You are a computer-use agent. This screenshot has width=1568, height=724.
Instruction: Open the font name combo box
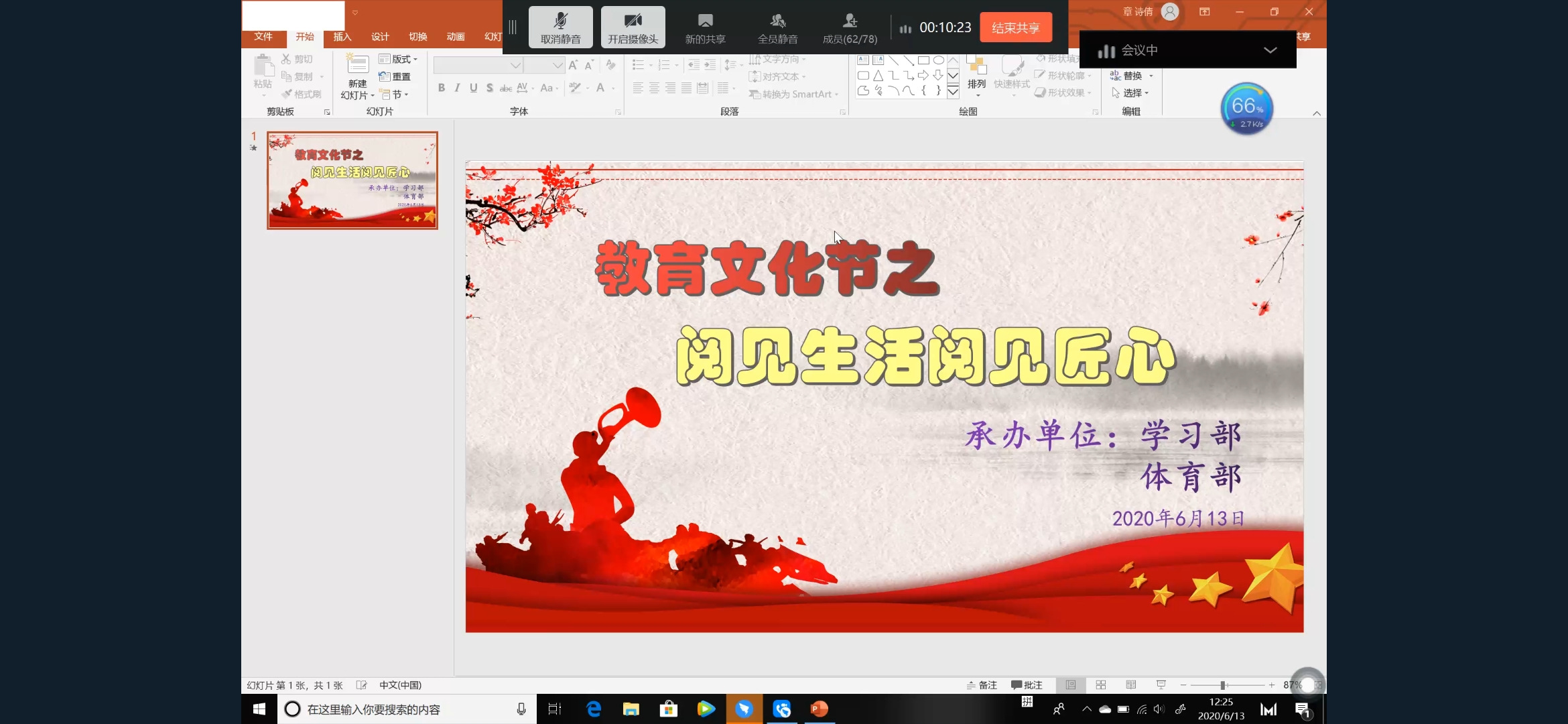pos(477,65)
